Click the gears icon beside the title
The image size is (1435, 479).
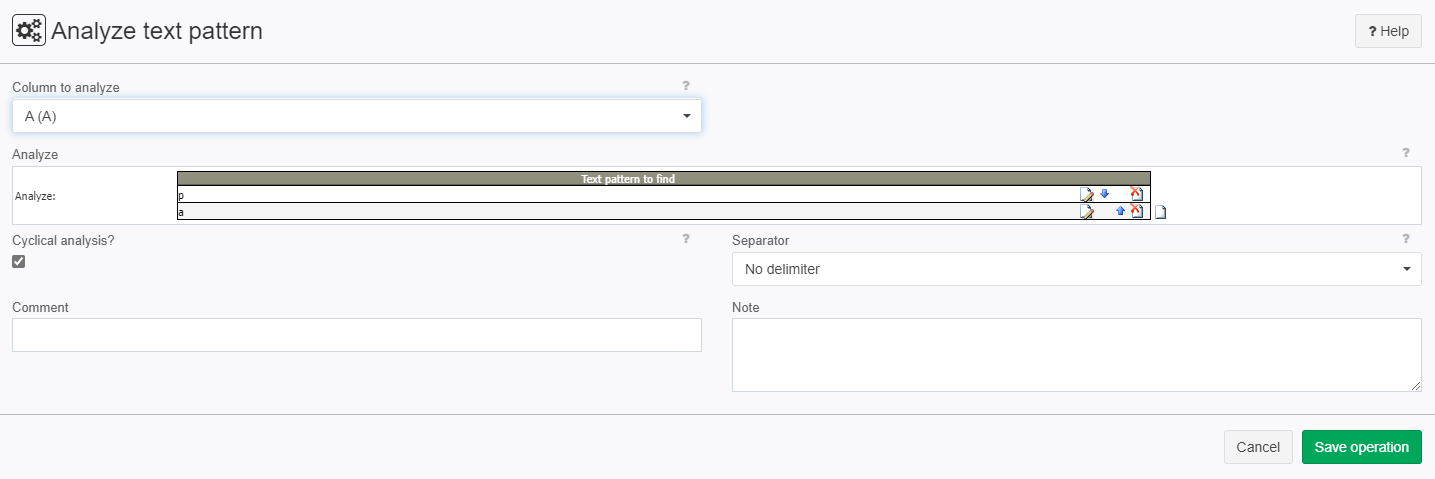point(29,31)
